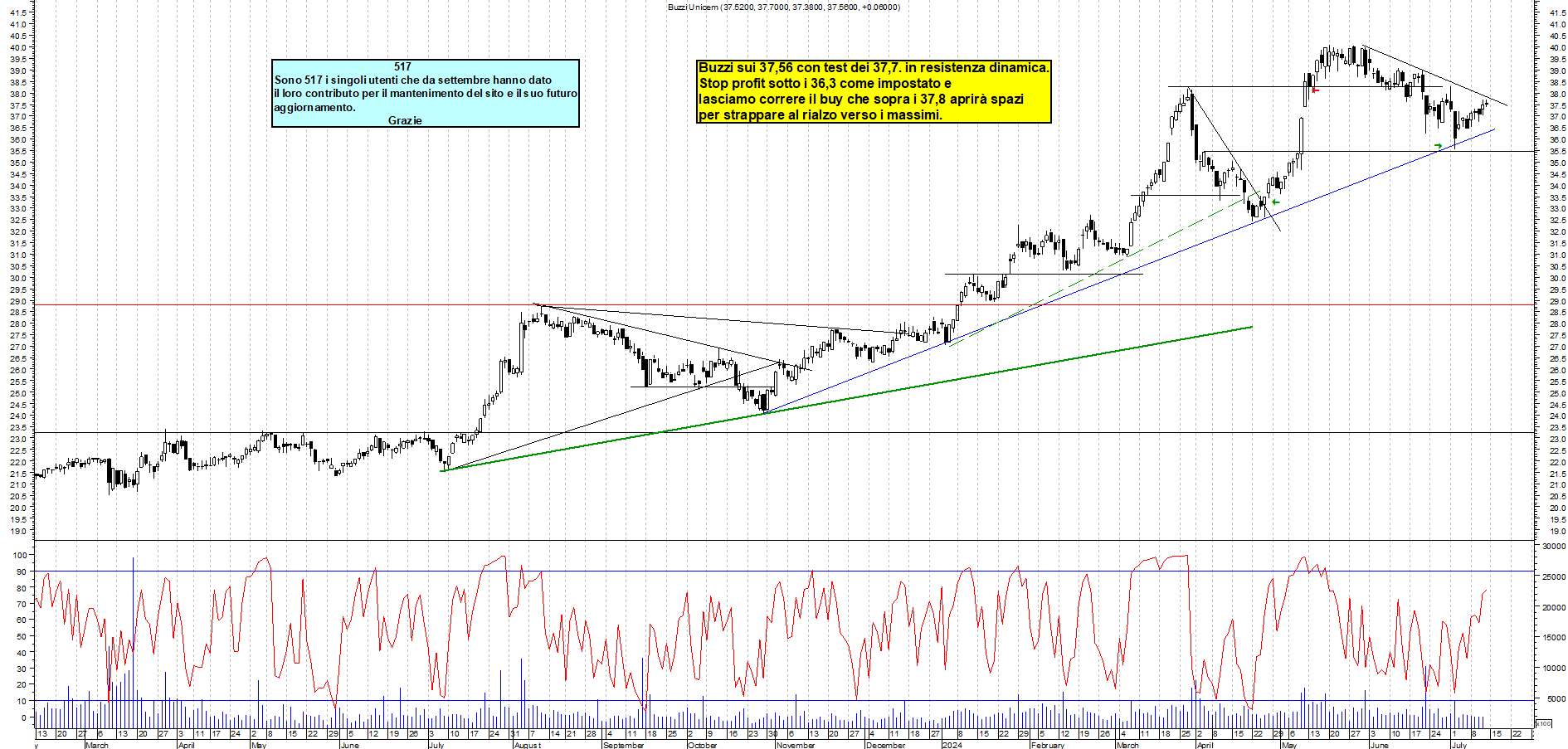Click the March label that follows February
The width and height of the screenshot is (1568, 749).
click(1128, 745)
